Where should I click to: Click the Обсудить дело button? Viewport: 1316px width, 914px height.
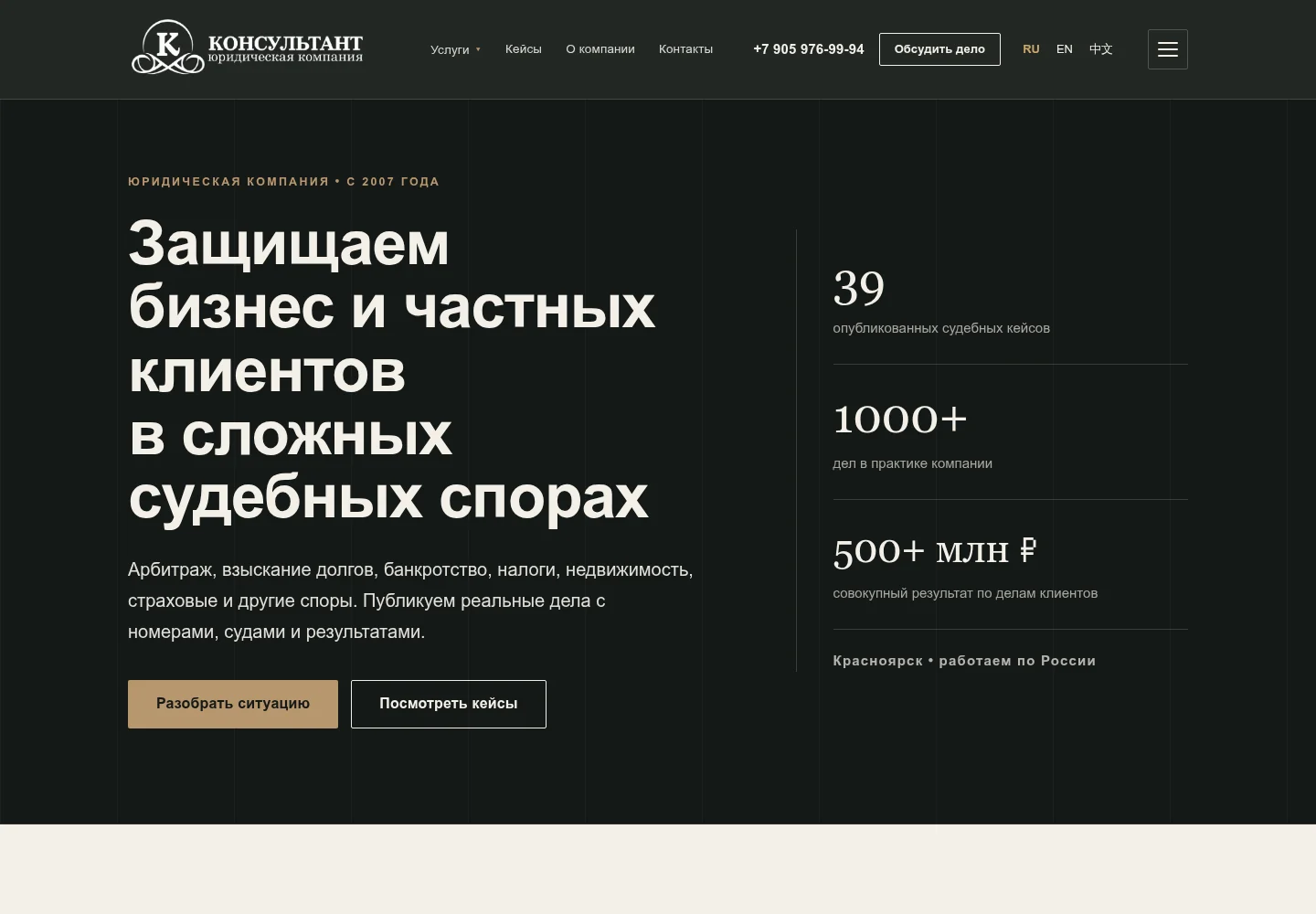tap(939, 49)
